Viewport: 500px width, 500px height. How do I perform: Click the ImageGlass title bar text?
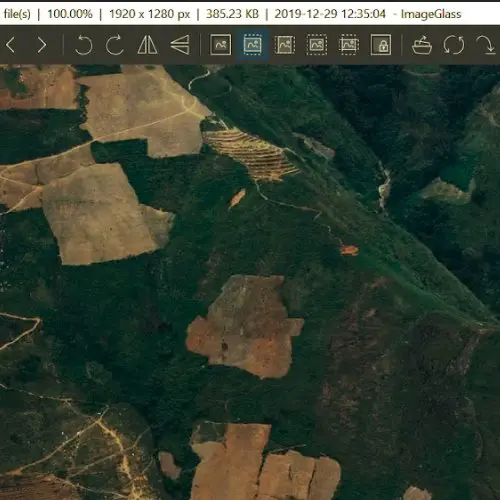(x=431, y=14)
